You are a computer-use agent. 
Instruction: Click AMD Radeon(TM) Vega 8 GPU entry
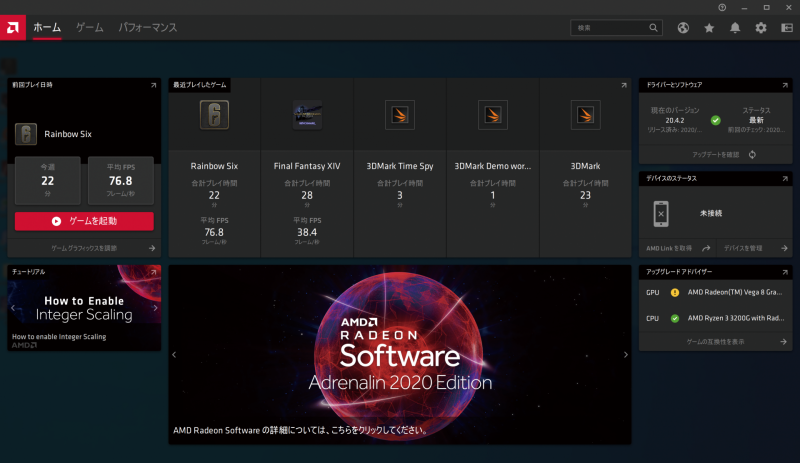[x=735, y=293]
